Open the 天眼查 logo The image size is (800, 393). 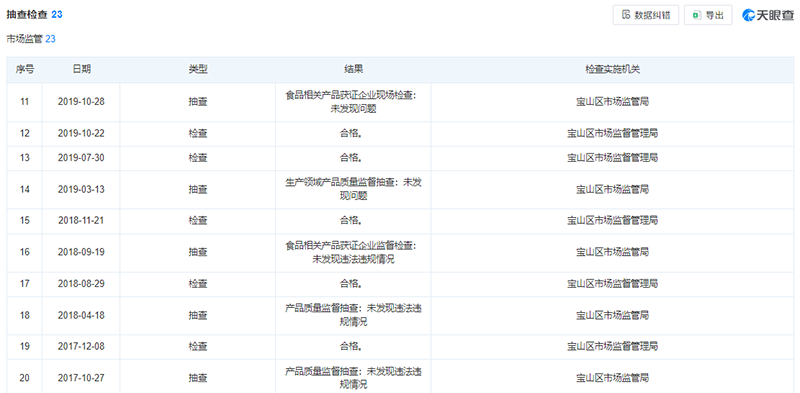(767, 15)
